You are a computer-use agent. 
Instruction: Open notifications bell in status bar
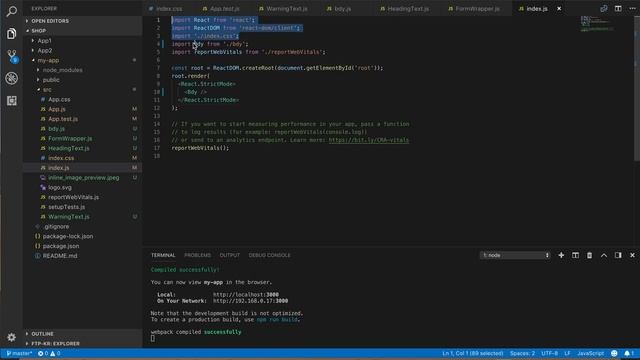tap(629, 353)
